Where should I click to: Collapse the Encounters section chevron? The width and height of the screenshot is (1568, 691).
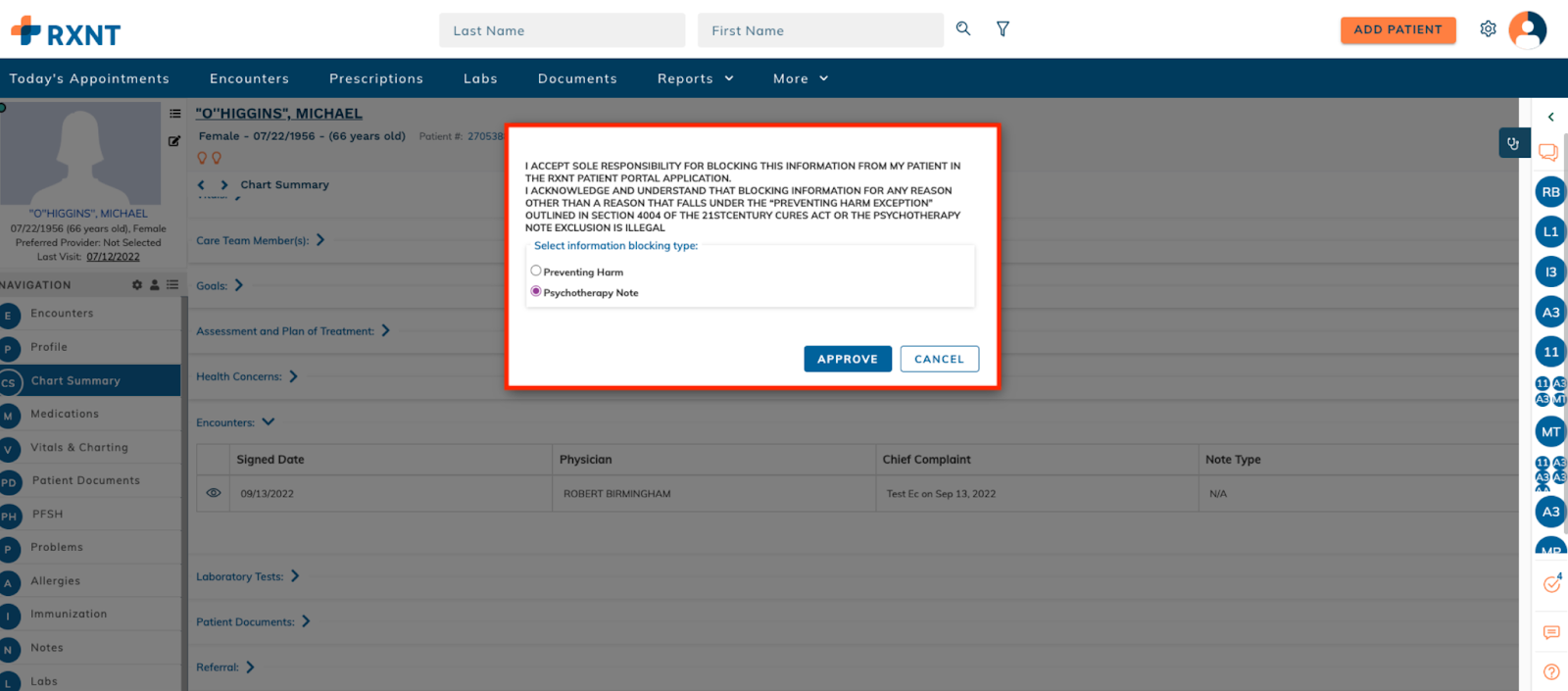(x=269, y=421)
